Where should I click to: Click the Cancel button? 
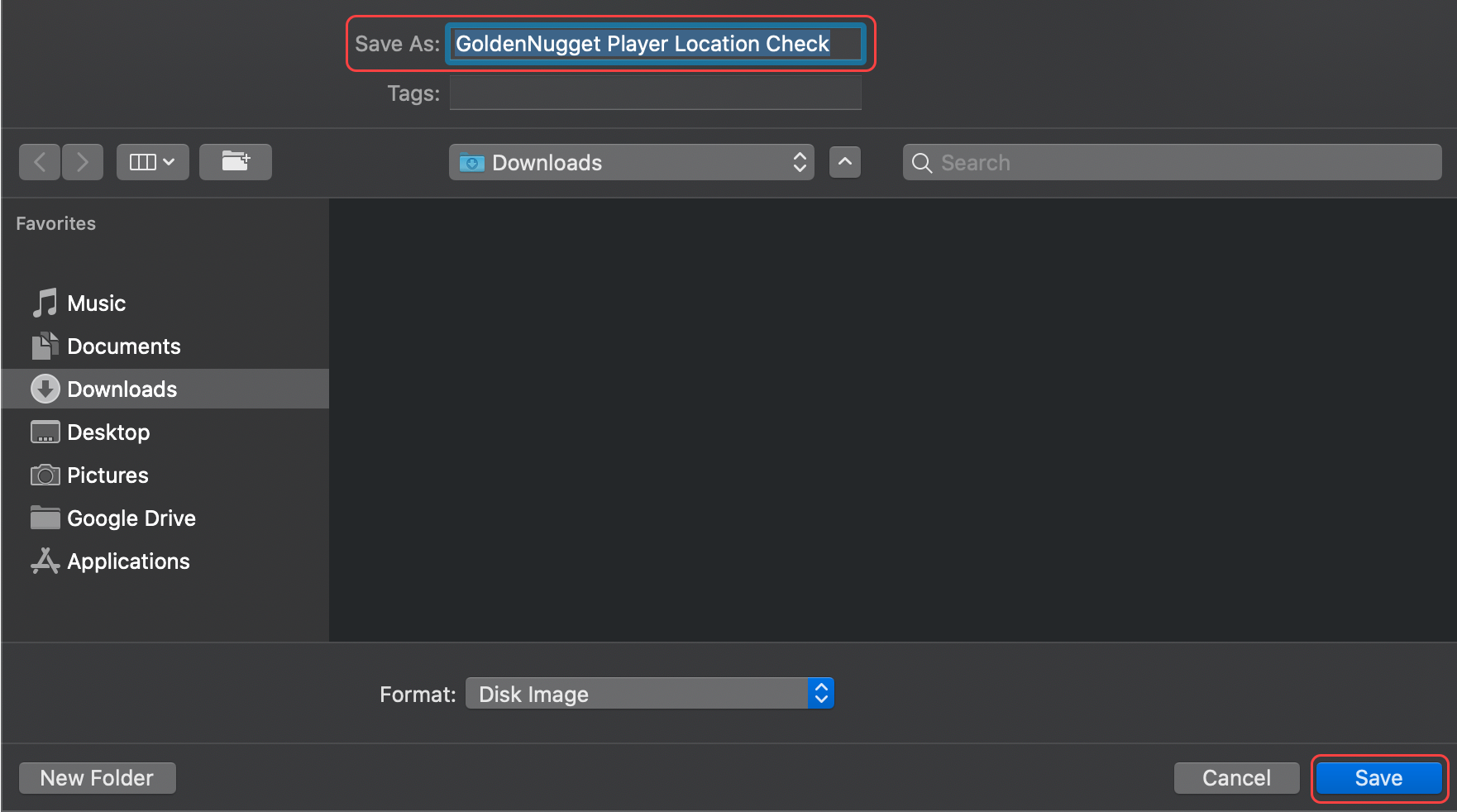click(1236, 778)
